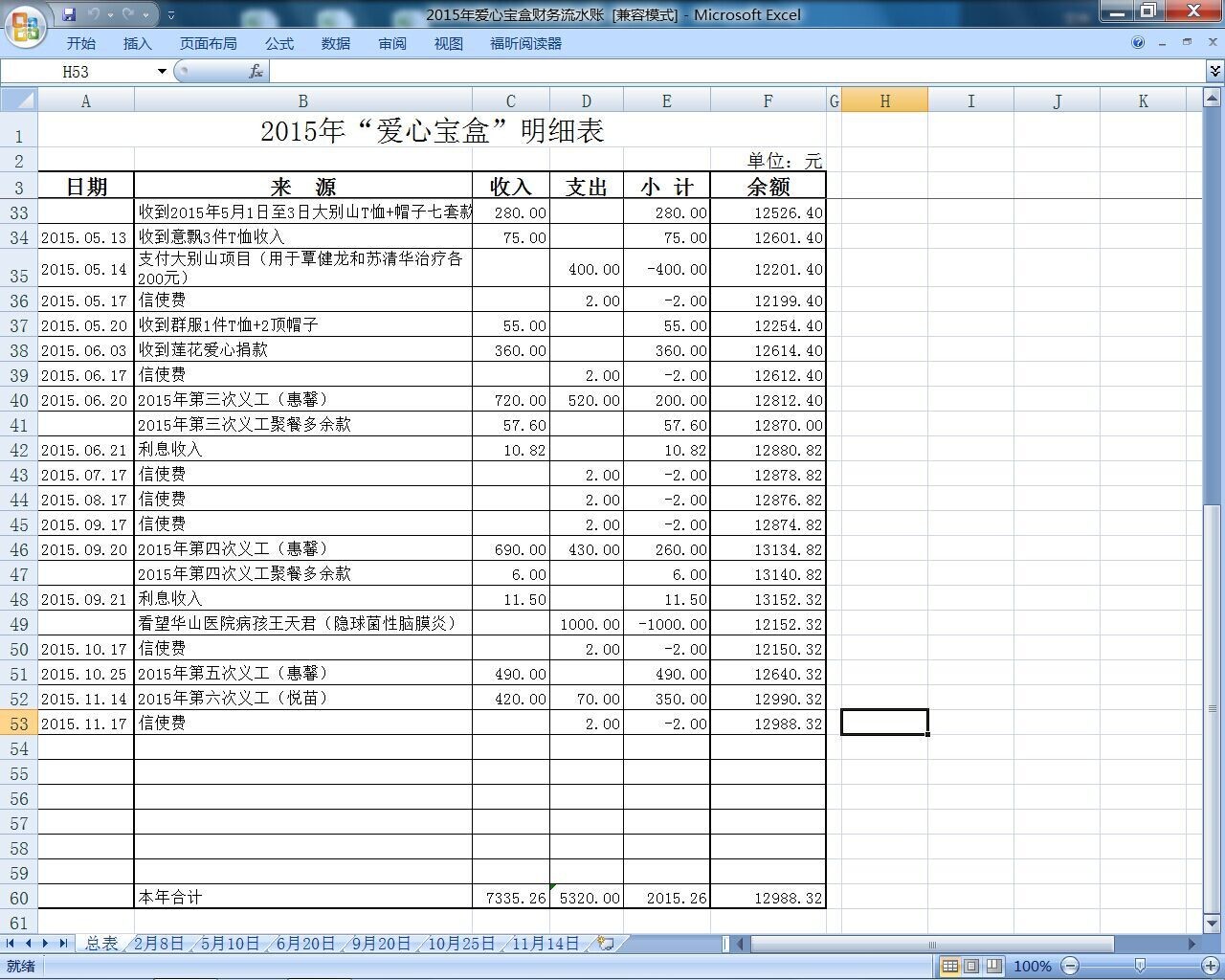Switch to Page Layout view in status bar
1225x980 pixels.
coord(971,966)
